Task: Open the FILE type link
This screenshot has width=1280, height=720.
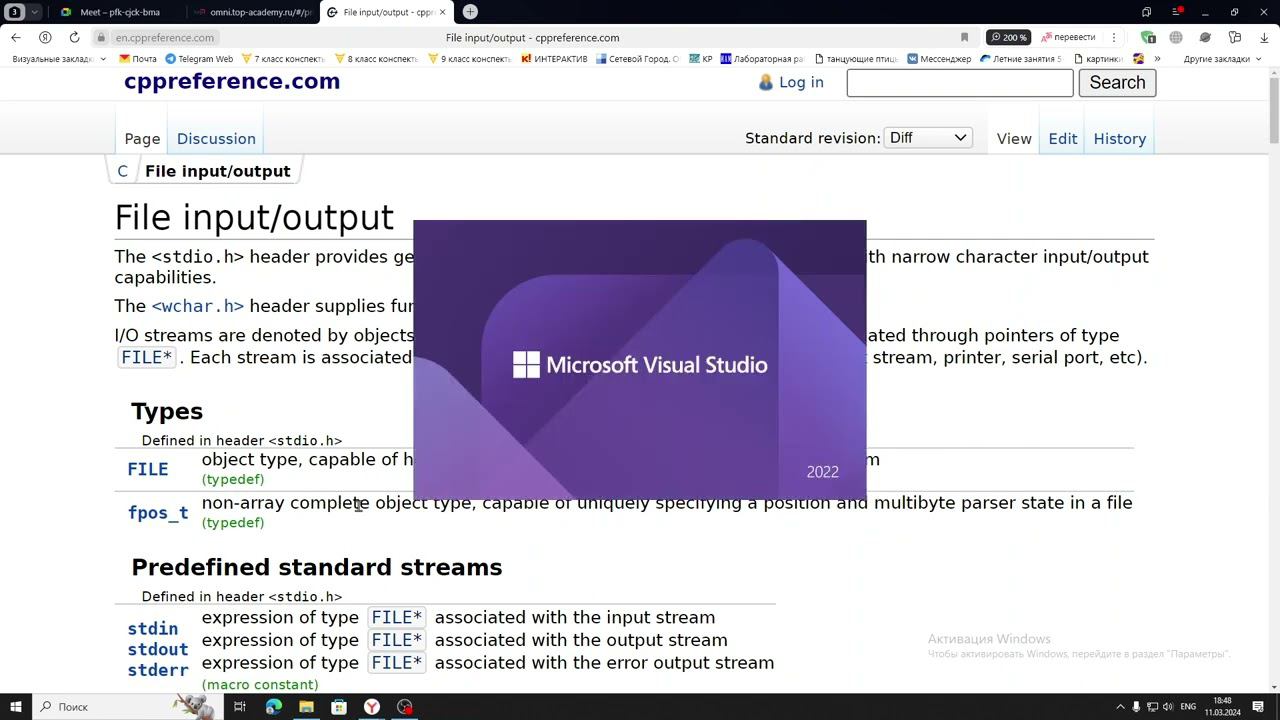Action: (148, 469)
